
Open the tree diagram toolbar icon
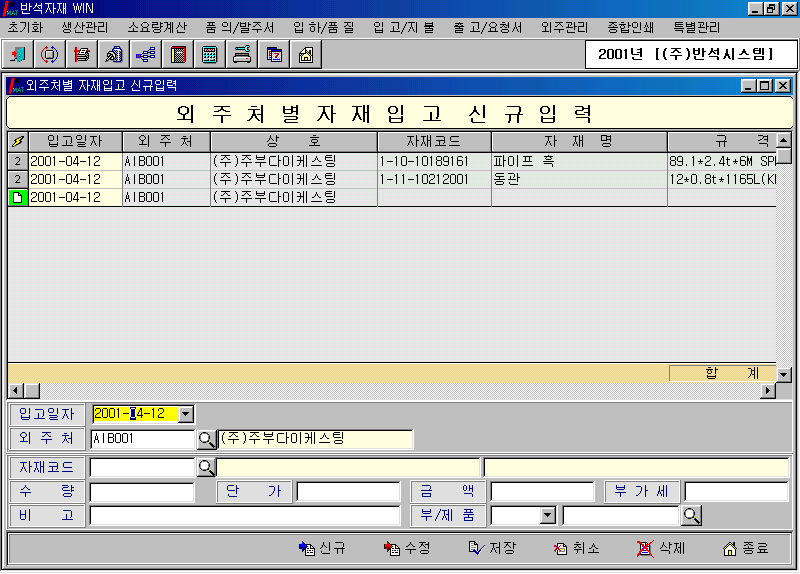[146, 55]
